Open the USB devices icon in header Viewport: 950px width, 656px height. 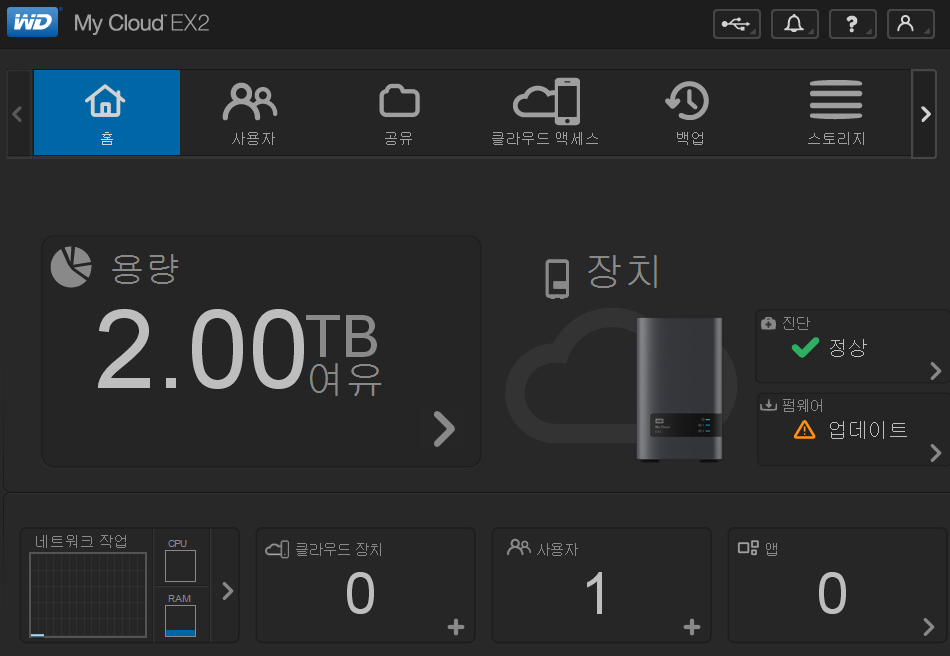point(736,24)
